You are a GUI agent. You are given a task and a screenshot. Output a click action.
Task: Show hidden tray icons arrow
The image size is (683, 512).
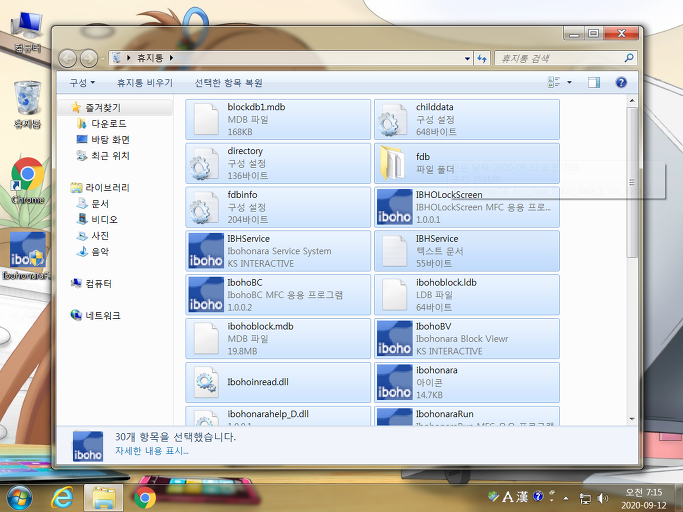tap(566, 498)
